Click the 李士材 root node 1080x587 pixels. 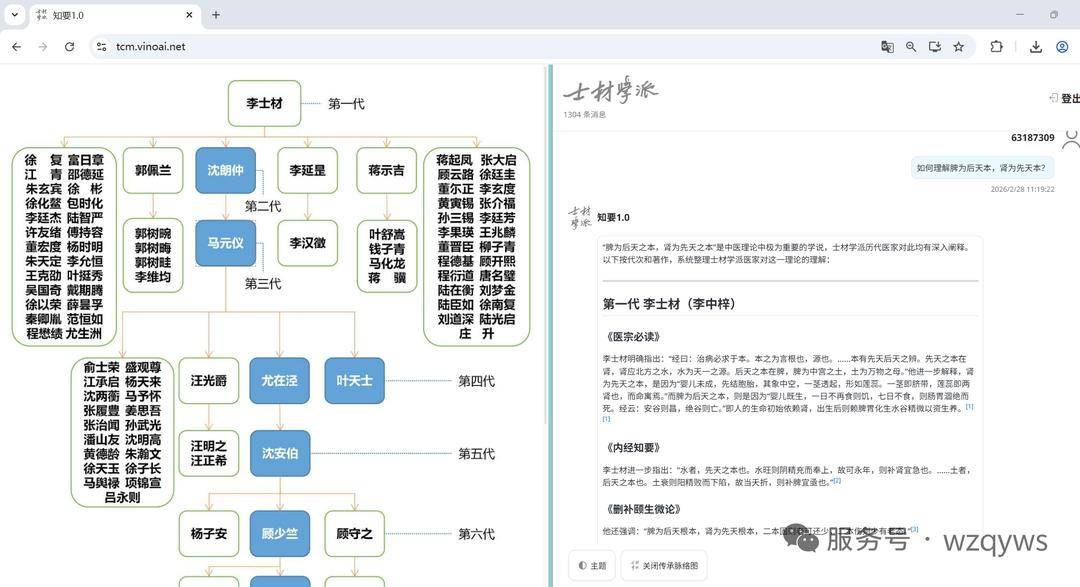264,103
